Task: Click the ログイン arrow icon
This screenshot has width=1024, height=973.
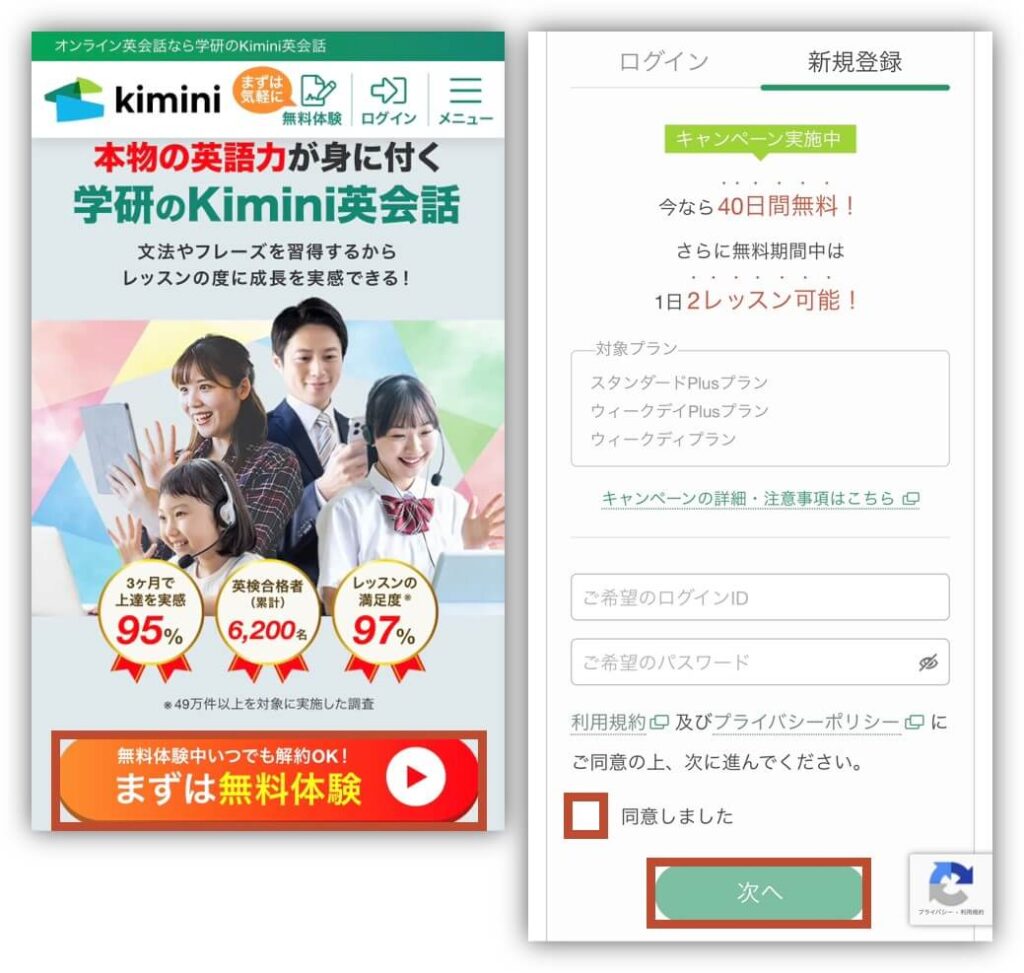Action: click(389, 91)
